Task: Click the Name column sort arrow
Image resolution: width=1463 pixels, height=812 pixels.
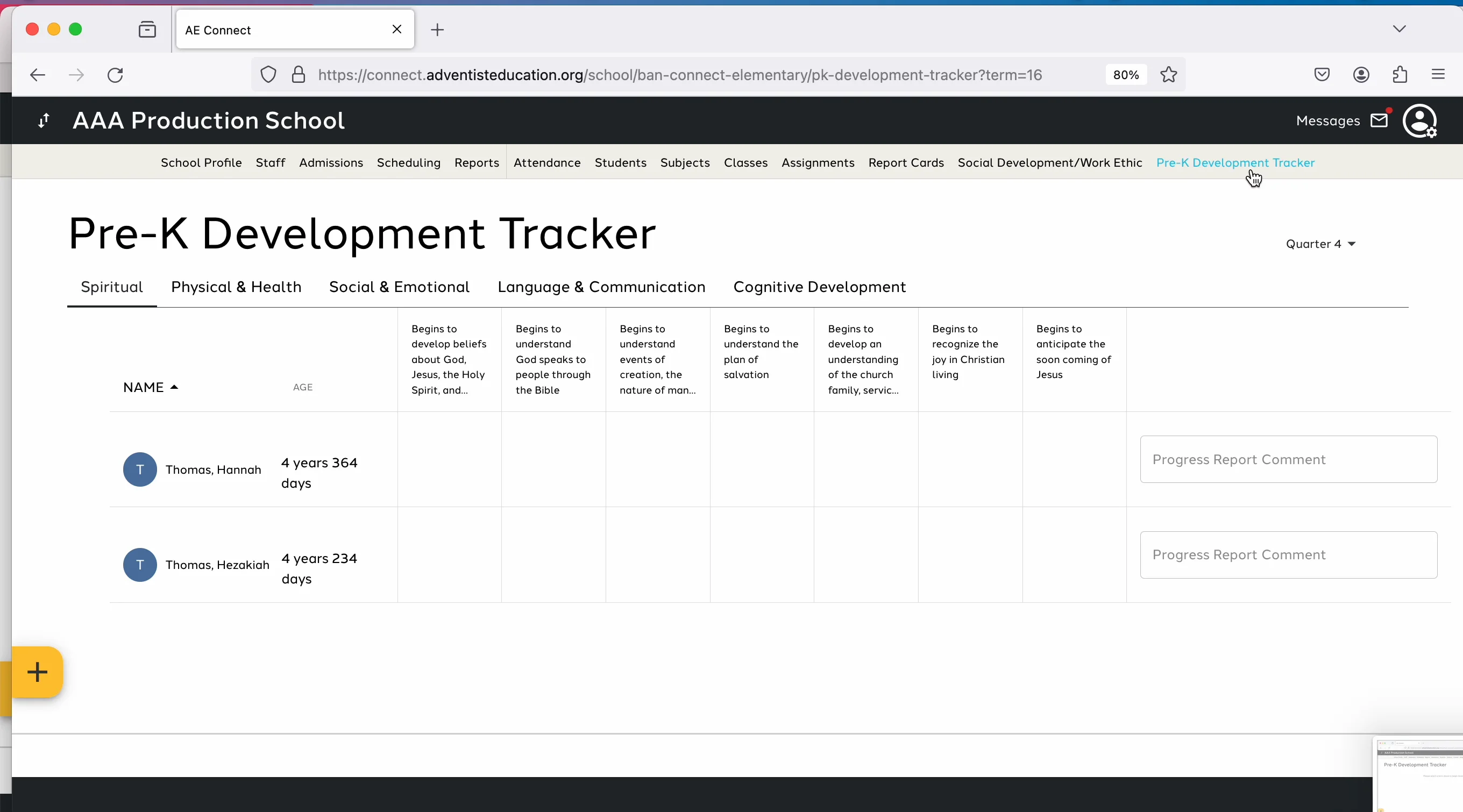Action: click(173, 387)
